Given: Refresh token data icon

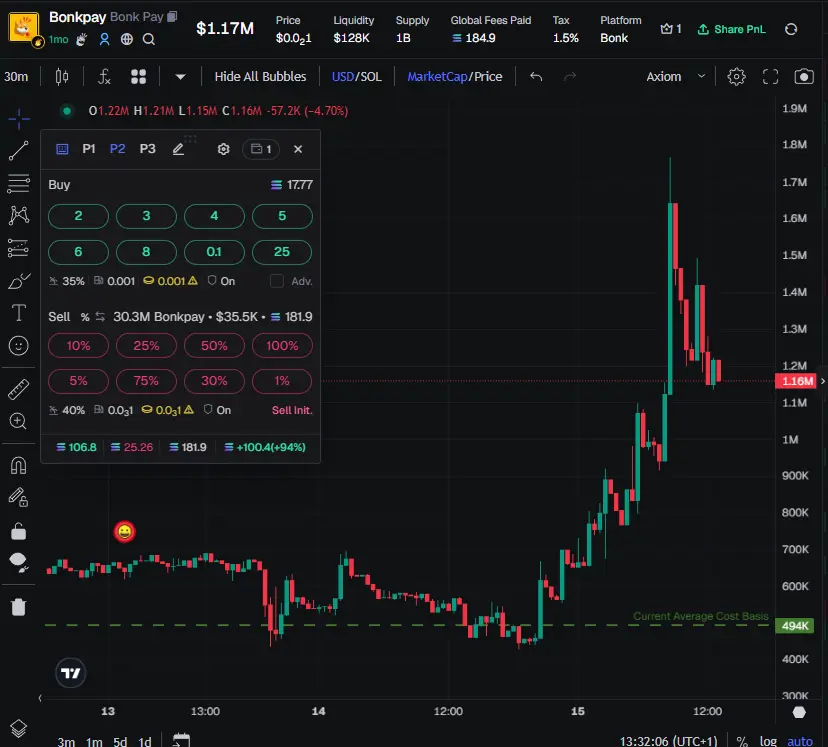Looking at the screenshot, I should click(x=791, y=30).
